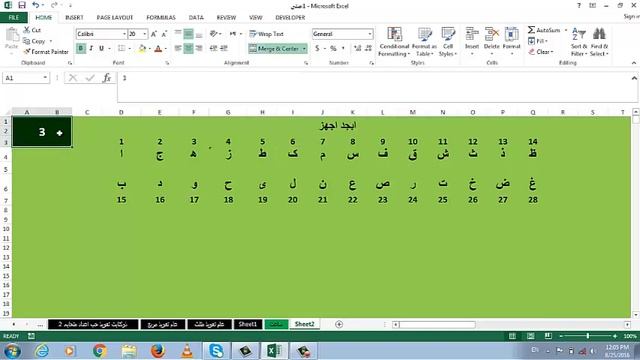Viewport: 640px width, 360px height.
Task: Apply Accounting dollar number format
Action: [318, 48]
